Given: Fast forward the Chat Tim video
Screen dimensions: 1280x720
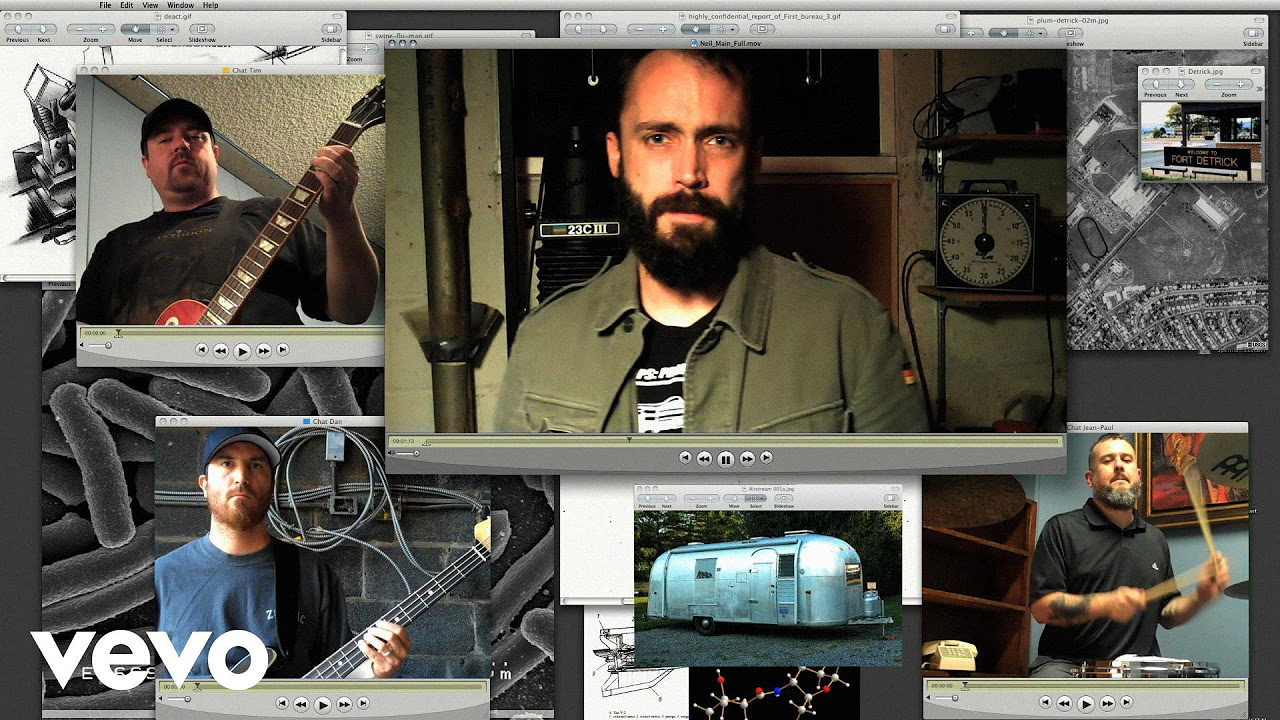Looking at the screenshot, I should coord(264,350).
